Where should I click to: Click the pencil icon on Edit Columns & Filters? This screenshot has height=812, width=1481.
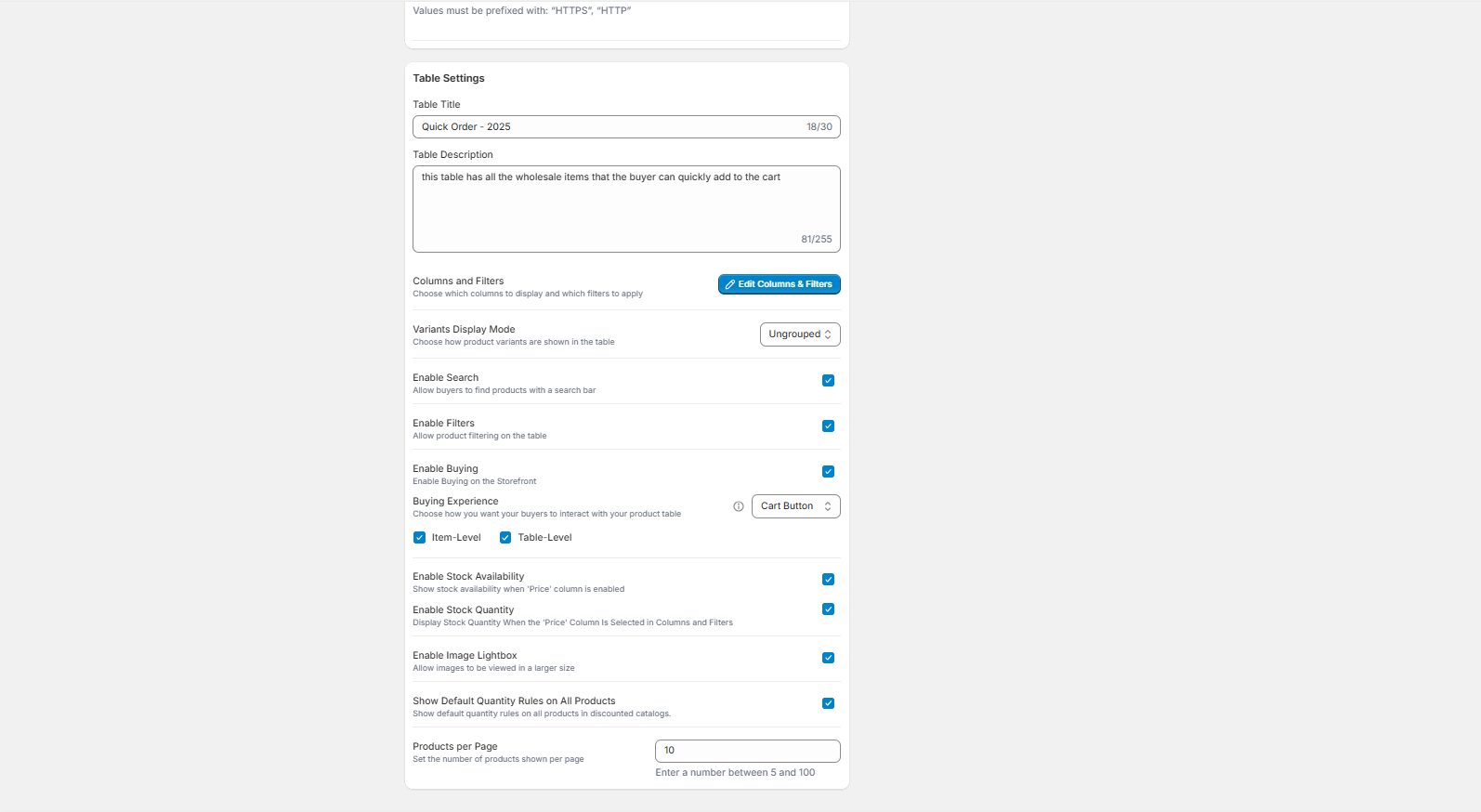pyautogui.click(x=730, y=284)
